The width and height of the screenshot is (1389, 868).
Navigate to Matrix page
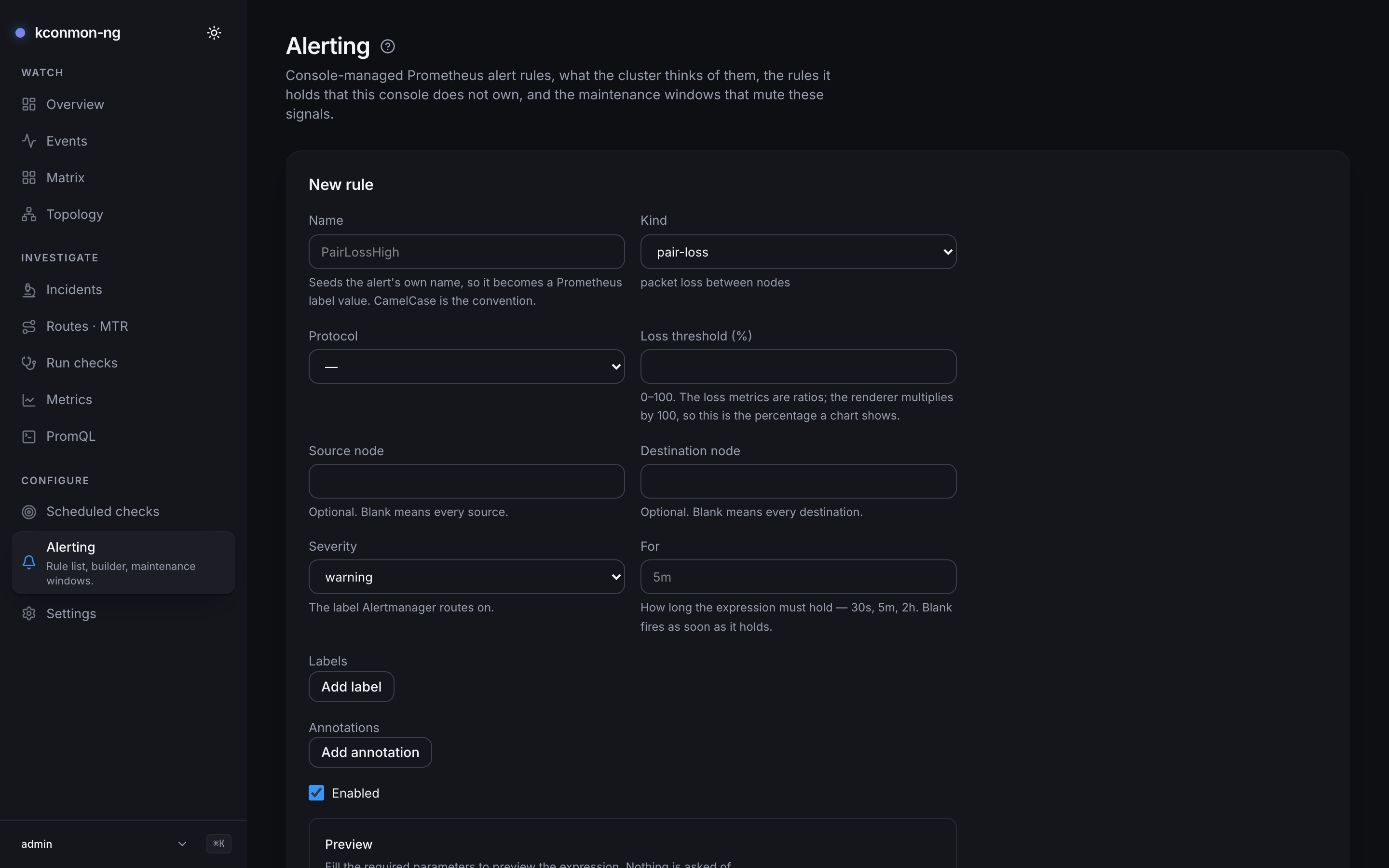(x=123, y=178)
